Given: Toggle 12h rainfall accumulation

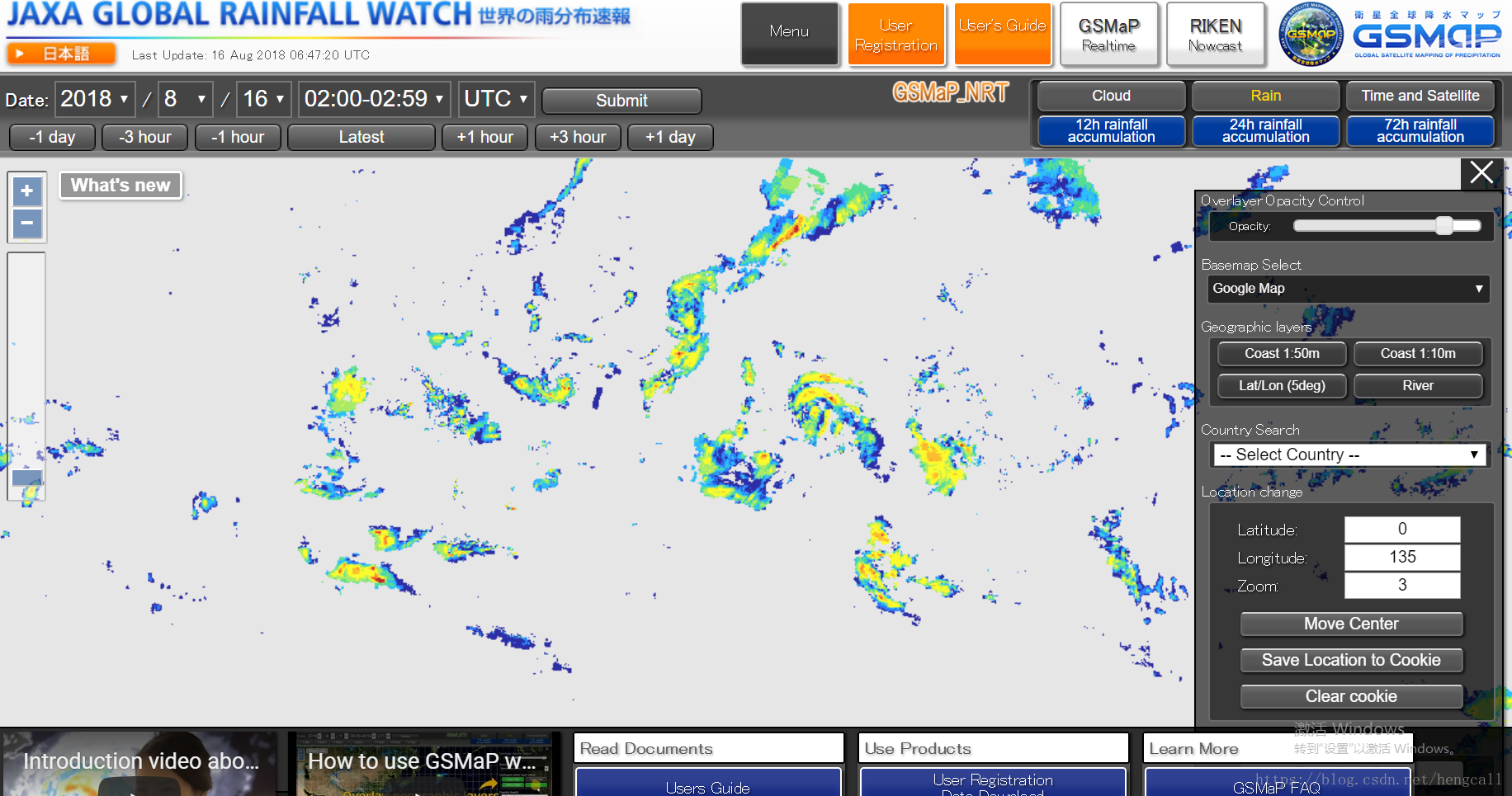Looking at the screenshot, I should point(1111,130).
